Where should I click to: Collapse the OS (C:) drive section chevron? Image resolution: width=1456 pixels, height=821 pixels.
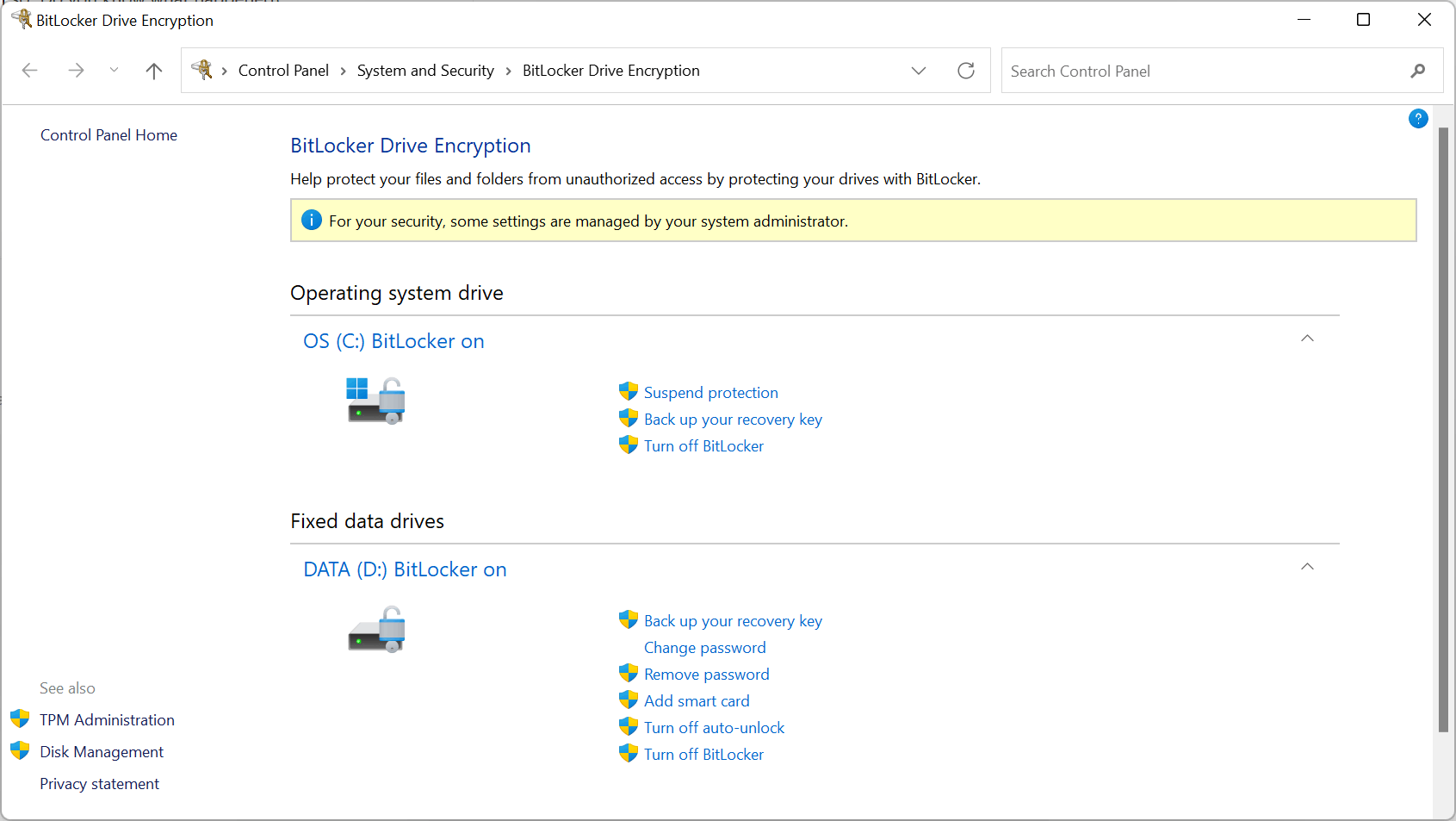[1307, 339]
